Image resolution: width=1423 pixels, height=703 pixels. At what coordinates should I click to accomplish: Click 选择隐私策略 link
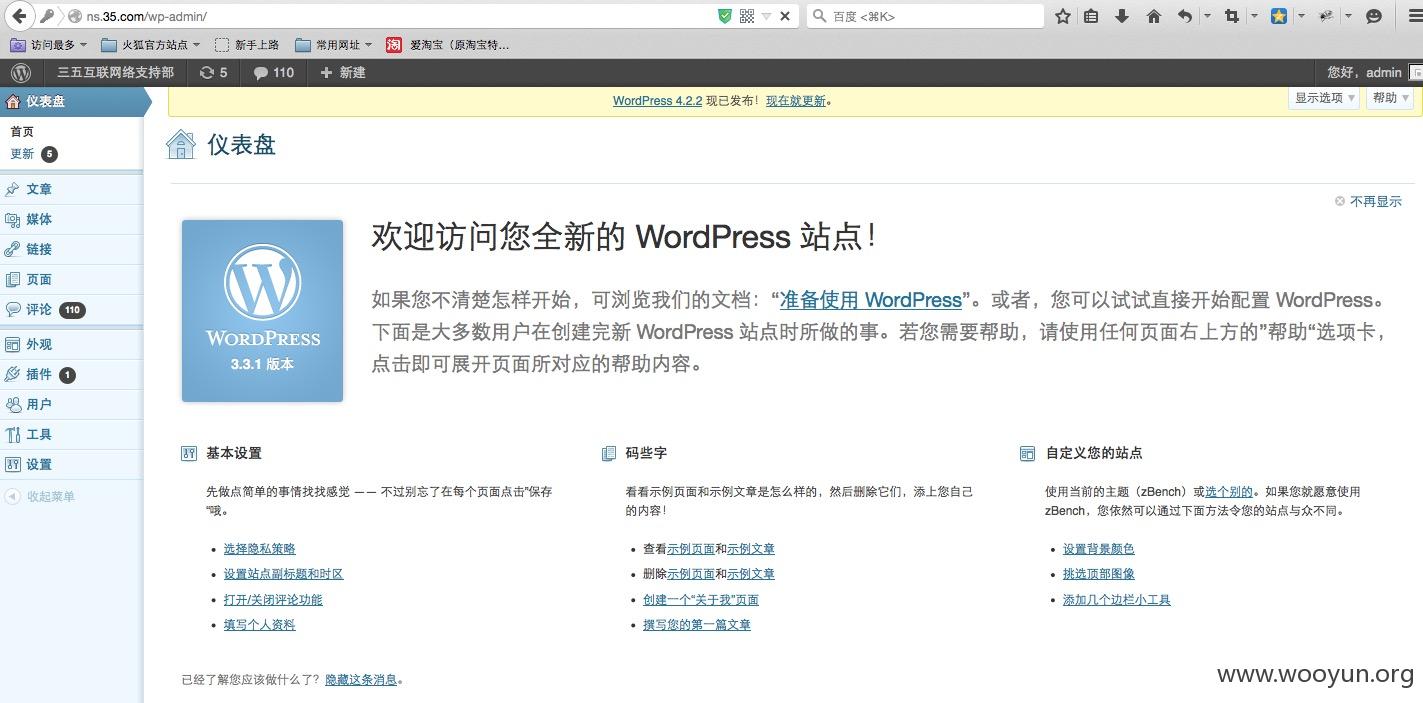260,549
